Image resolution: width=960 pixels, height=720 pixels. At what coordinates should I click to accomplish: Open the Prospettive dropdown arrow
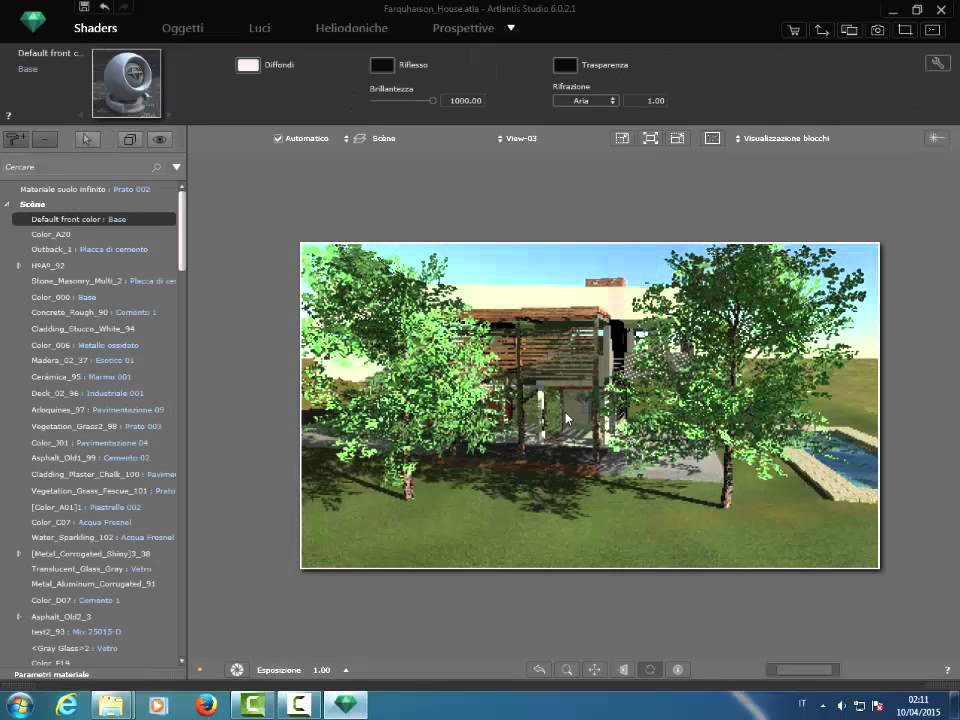(511, 28)
